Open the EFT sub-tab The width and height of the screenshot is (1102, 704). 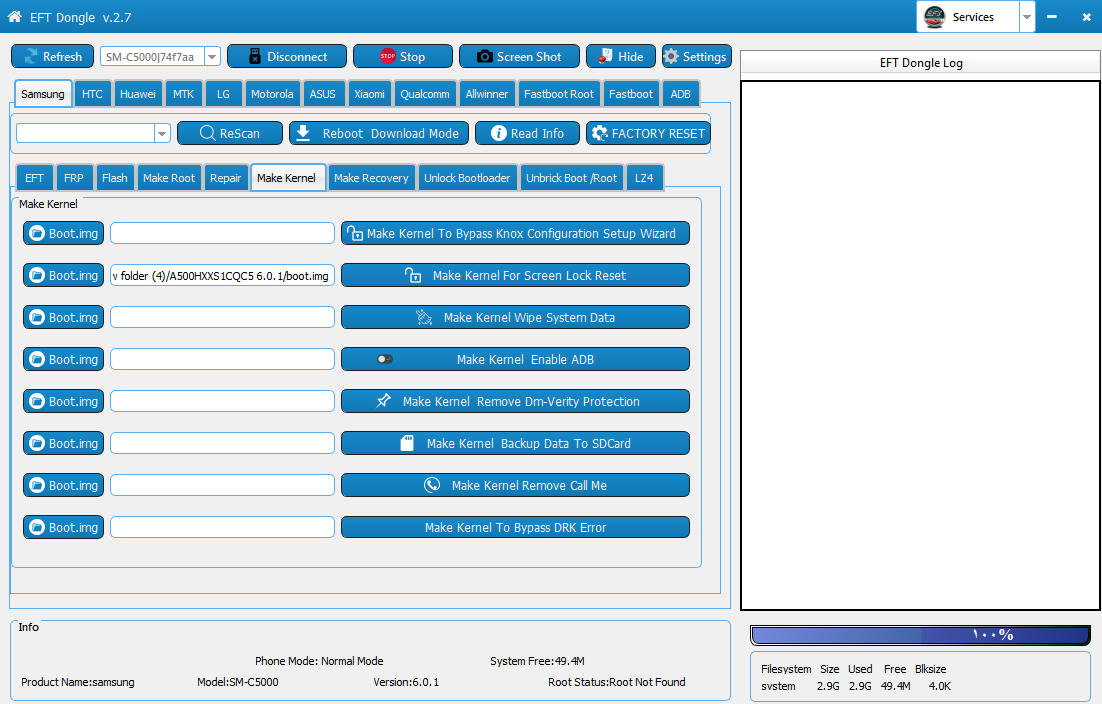[x=34, y=178]
